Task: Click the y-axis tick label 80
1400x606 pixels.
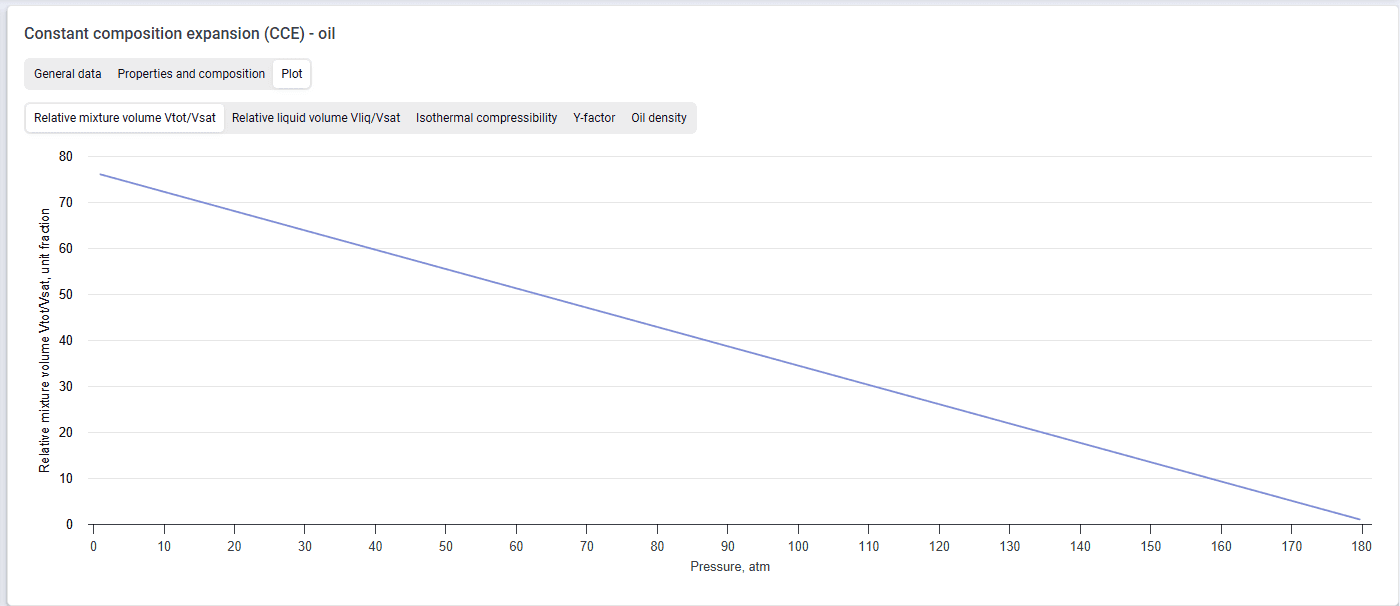Action: [66, 156]
